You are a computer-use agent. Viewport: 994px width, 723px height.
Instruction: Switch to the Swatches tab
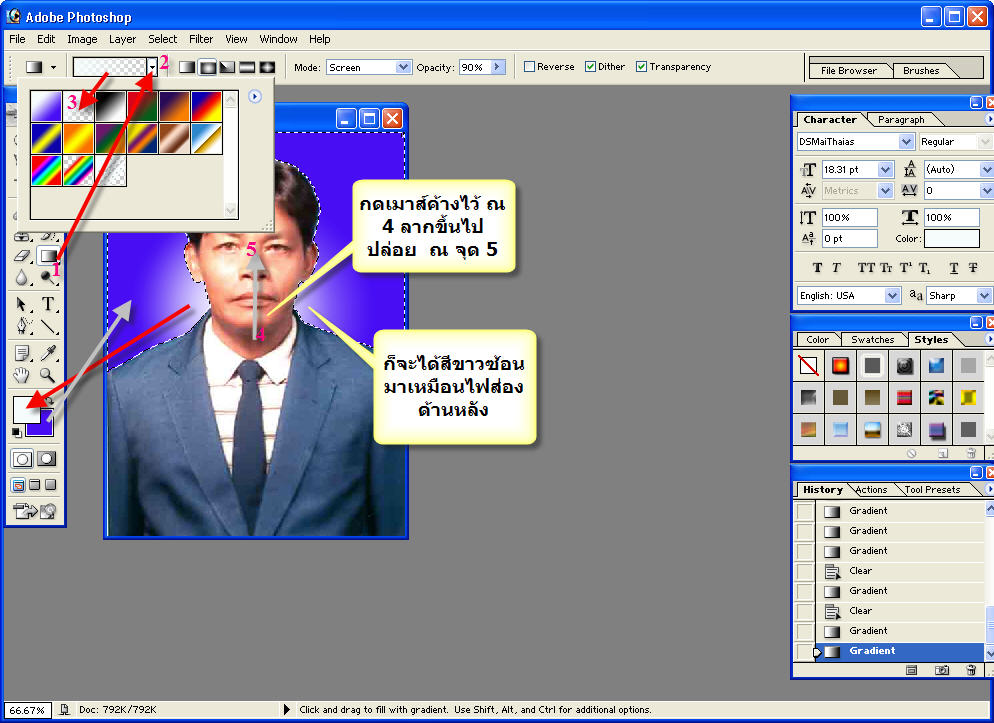(x=872, y=340)
